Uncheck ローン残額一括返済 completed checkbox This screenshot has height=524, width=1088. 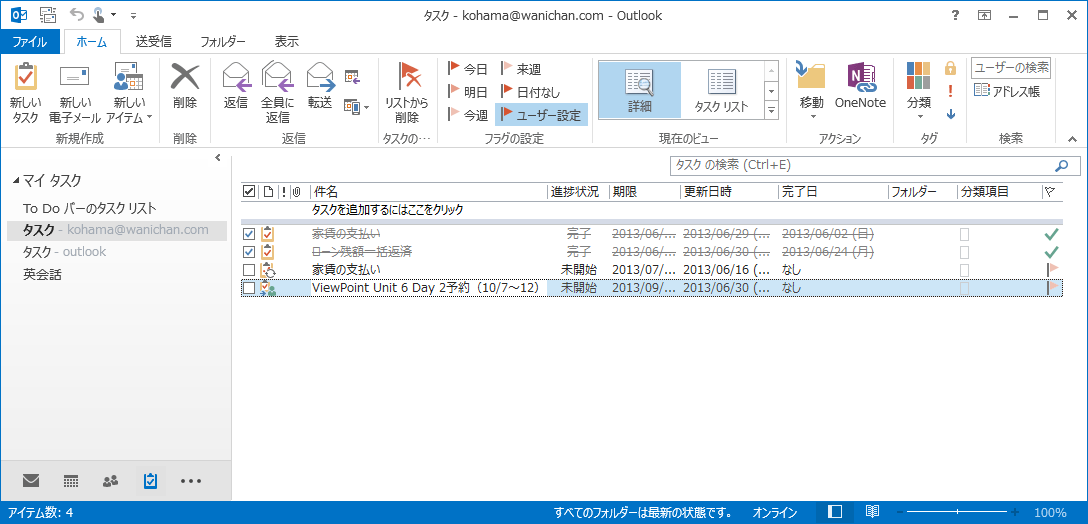249,252
